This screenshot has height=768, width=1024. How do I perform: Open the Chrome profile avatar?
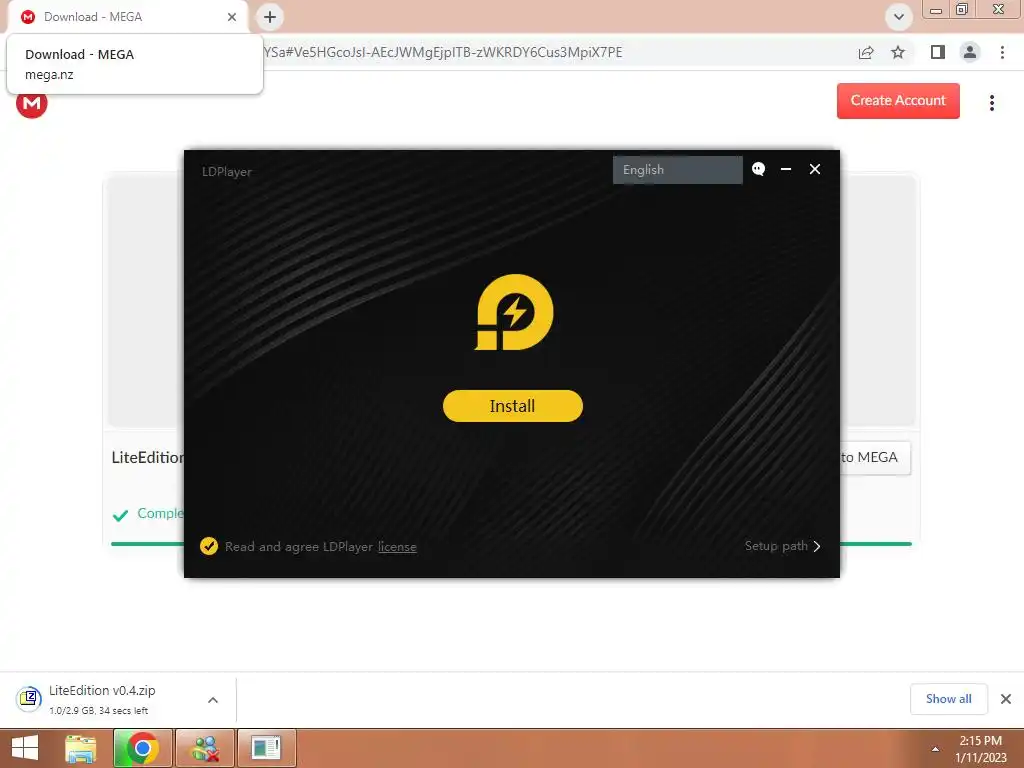point(970,52)
